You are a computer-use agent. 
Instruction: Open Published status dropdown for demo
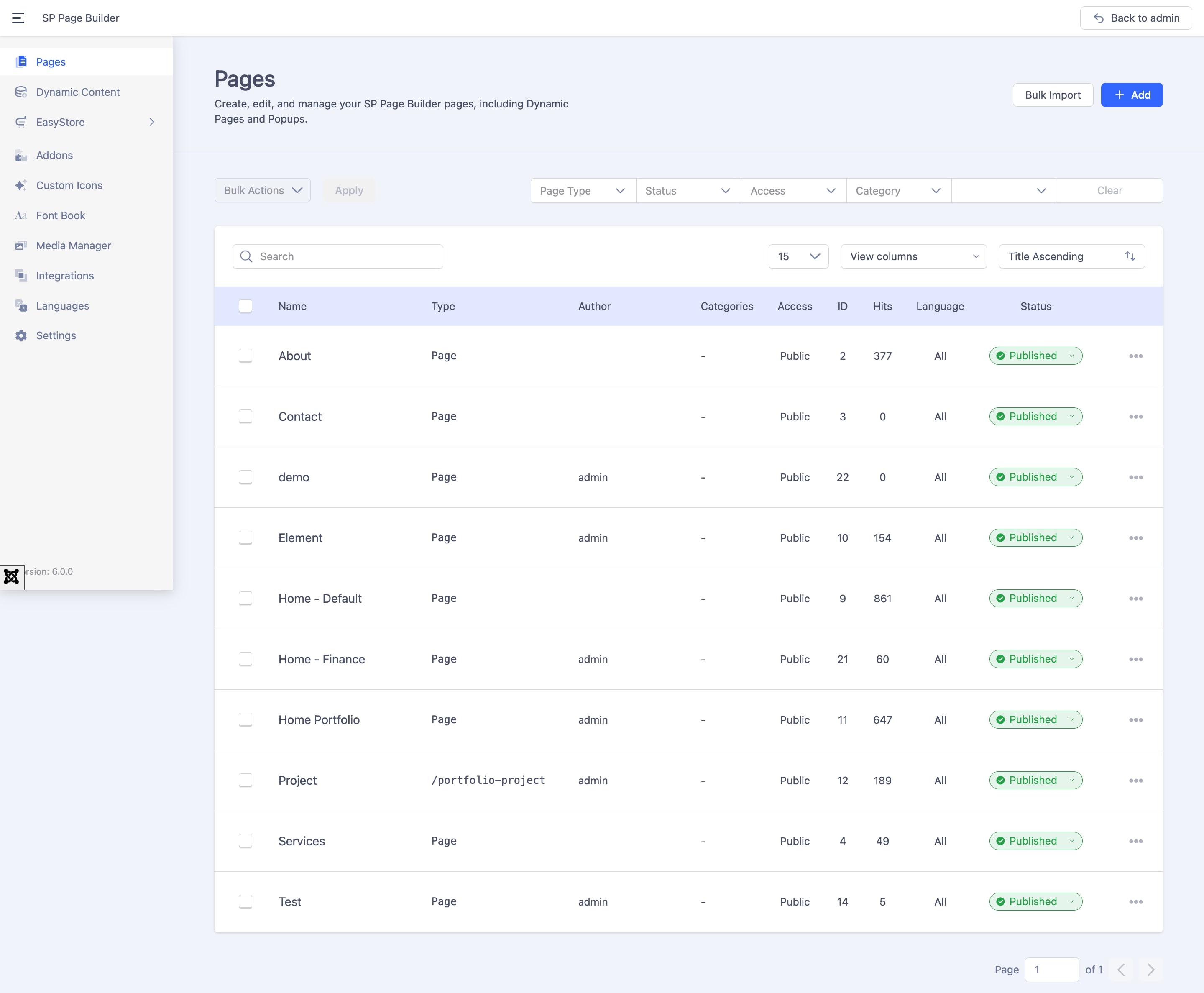(x=1035, y=477)
